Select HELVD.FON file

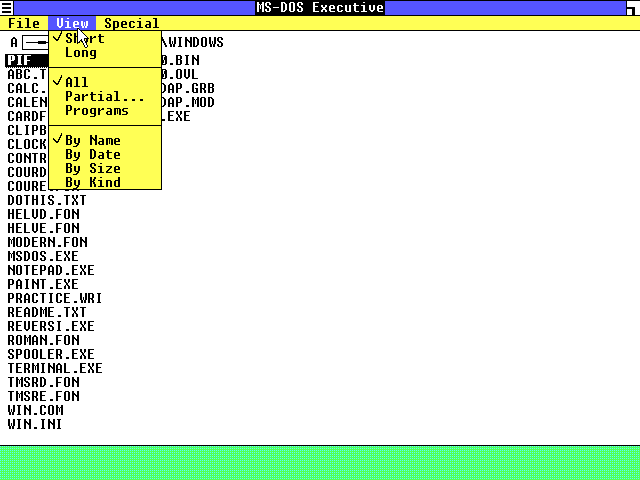(43, 214)
